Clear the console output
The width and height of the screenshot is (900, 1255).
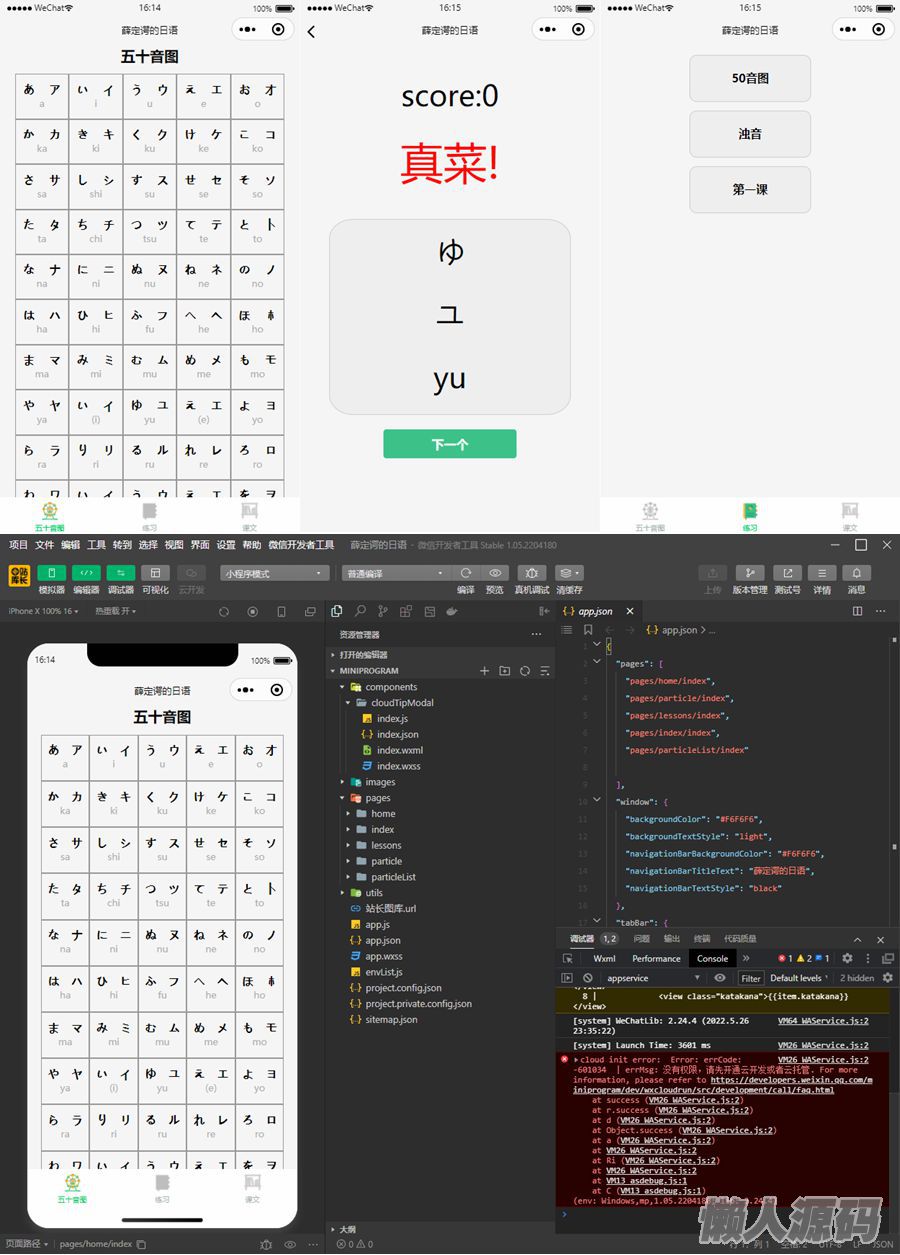(588, 978)
